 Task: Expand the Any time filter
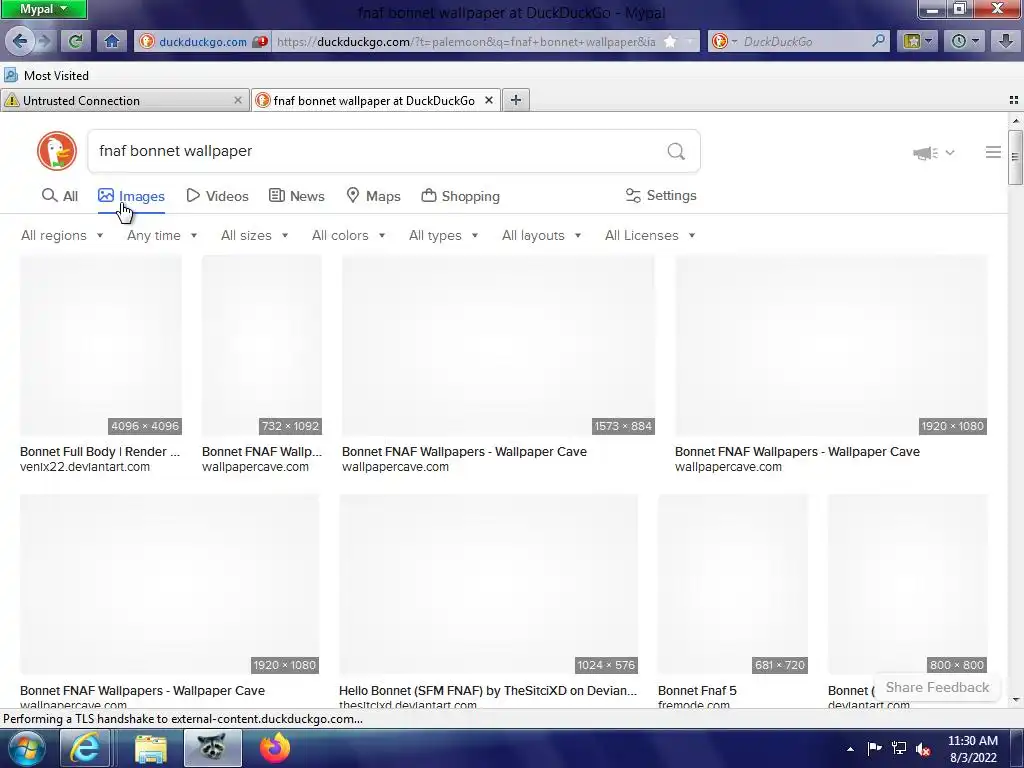[162, 235]
